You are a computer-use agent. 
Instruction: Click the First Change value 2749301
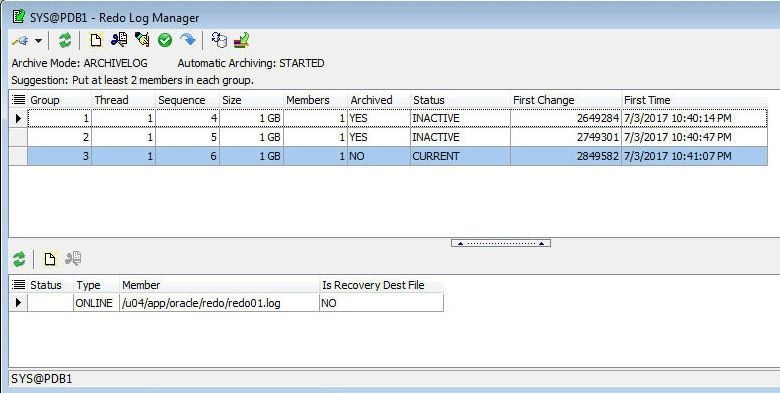click(x=566, y=137)
